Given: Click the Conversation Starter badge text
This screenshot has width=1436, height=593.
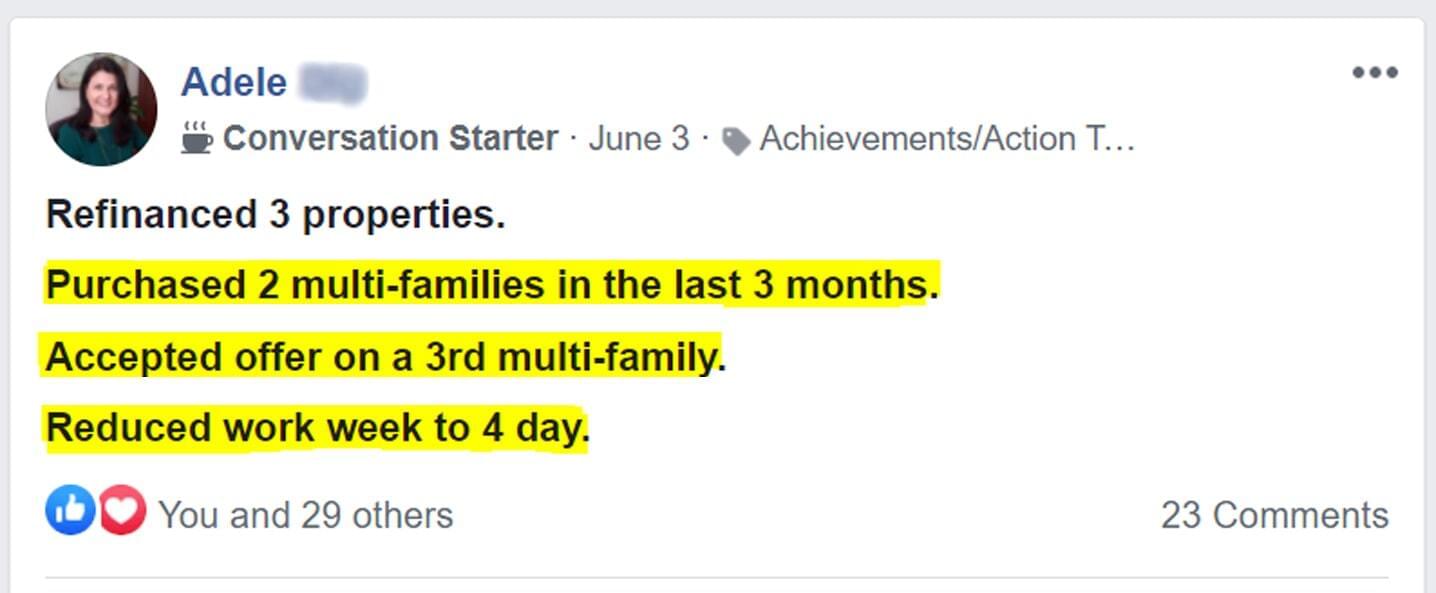Looking at the screenshot, I should (390, 138).
